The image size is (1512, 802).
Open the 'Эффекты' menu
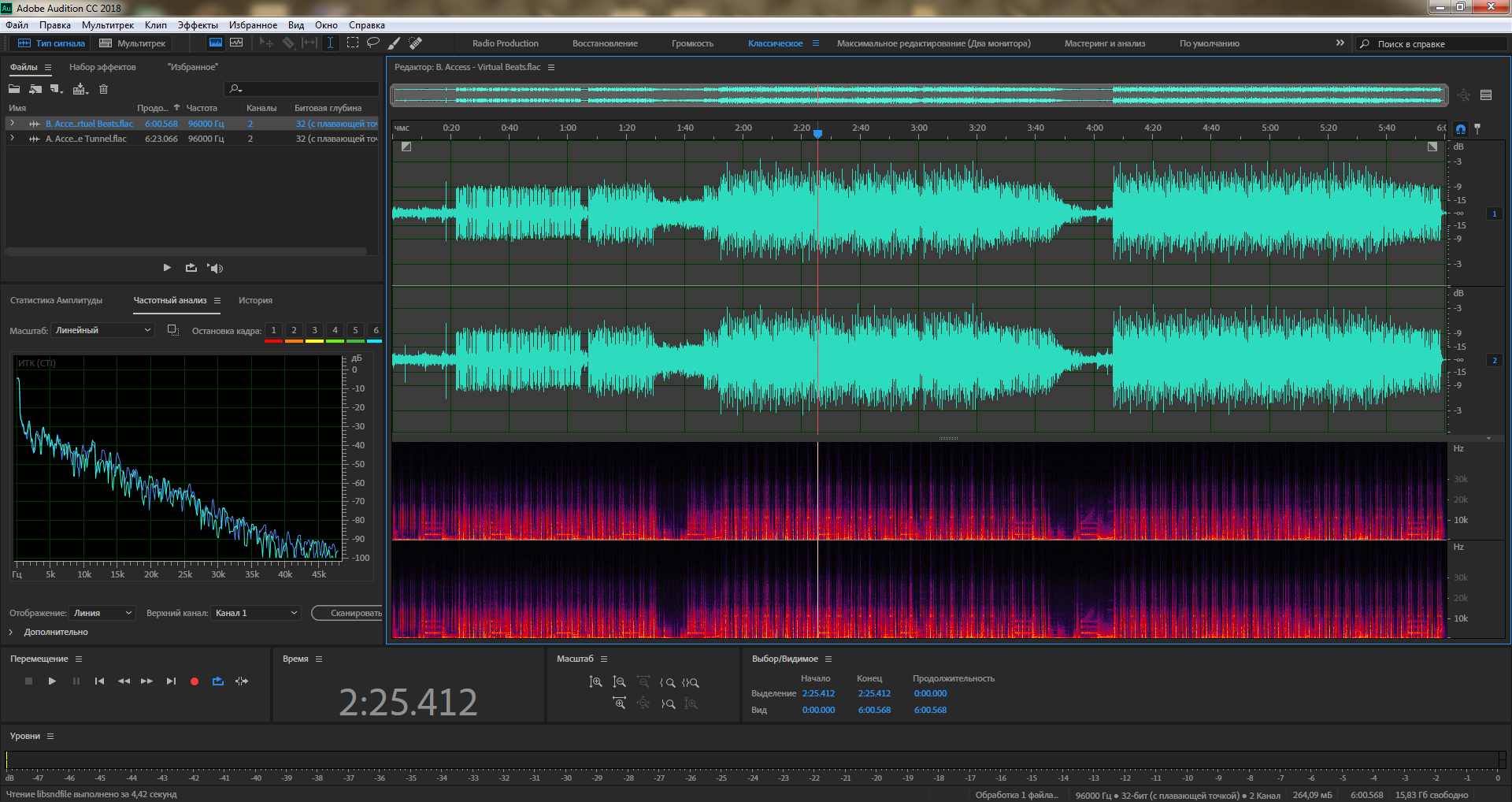tap(198, 25)
